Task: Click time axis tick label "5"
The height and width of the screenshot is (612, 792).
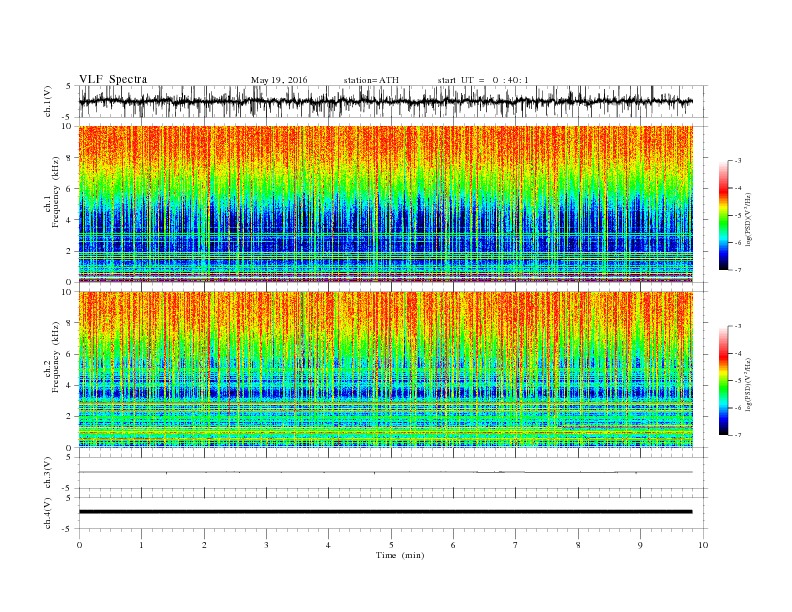Action: pos(391,545)
